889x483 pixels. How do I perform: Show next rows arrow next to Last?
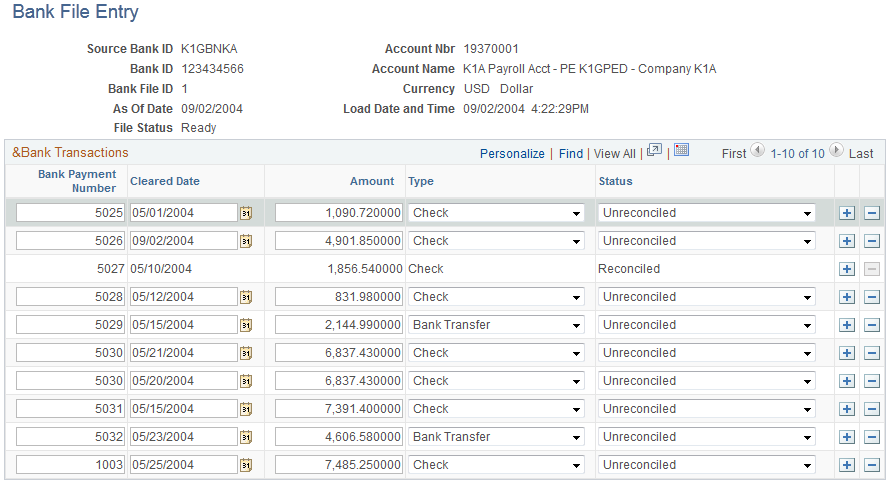click(836, 150)
